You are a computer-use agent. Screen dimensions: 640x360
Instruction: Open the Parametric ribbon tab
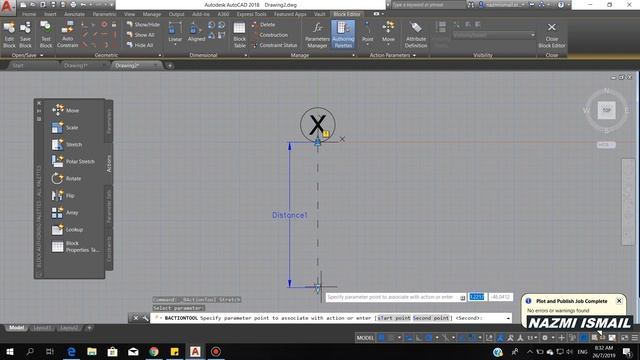point(104,14)
